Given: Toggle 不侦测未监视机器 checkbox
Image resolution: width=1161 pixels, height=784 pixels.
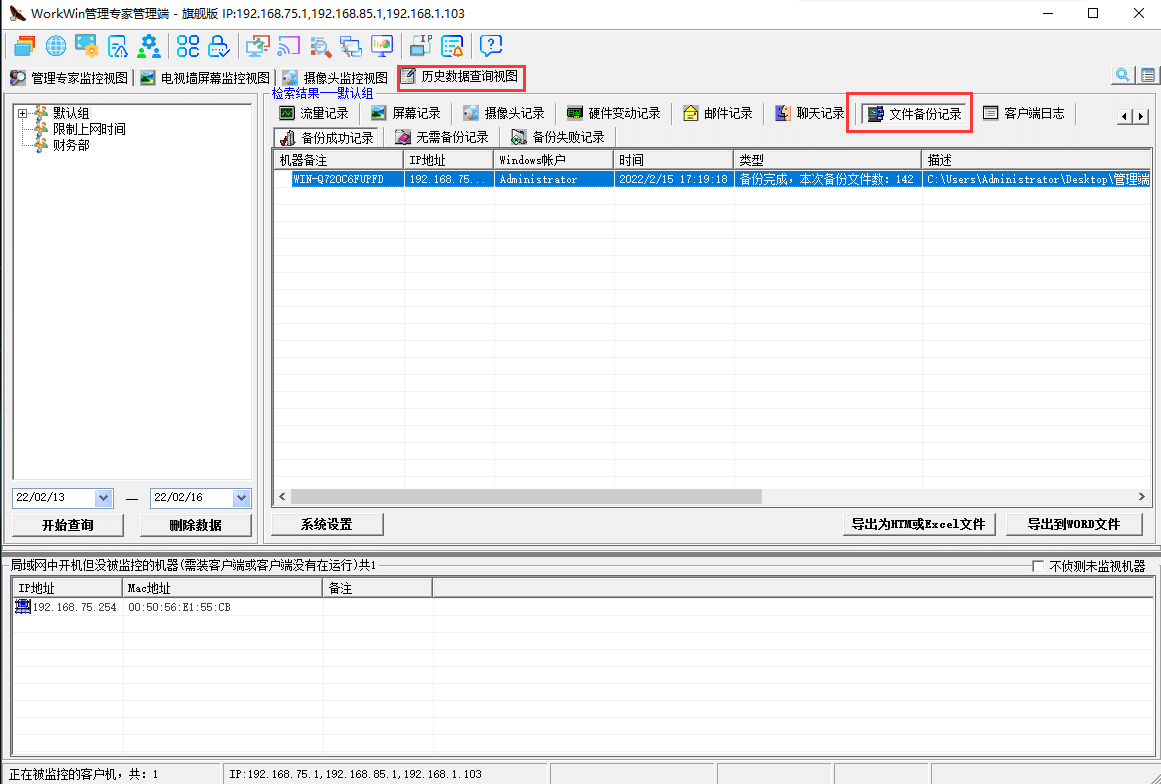Looking at the screenshot, I should pos(1038,566).
